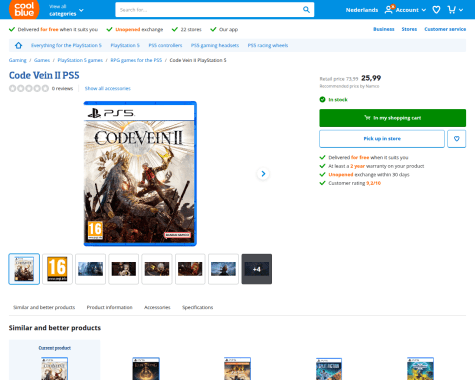Go to Games breadcrumb
This screenshot has width=475, height=380.
coord(42,60)
